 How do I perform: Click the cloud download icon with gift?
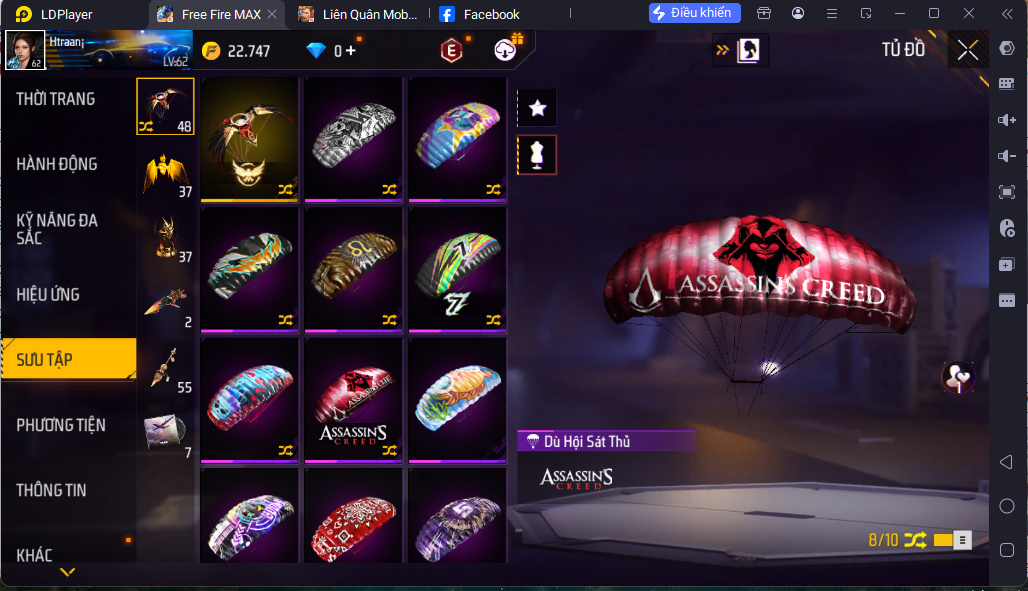505,51
